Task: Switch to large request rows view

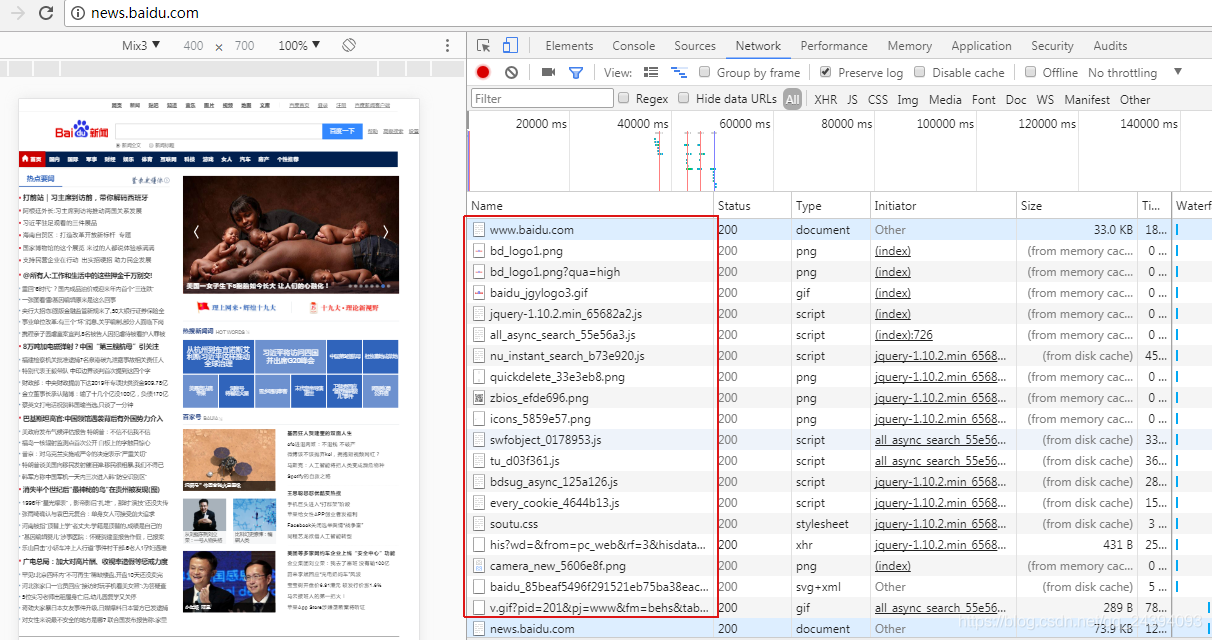Action: [651, 72]
